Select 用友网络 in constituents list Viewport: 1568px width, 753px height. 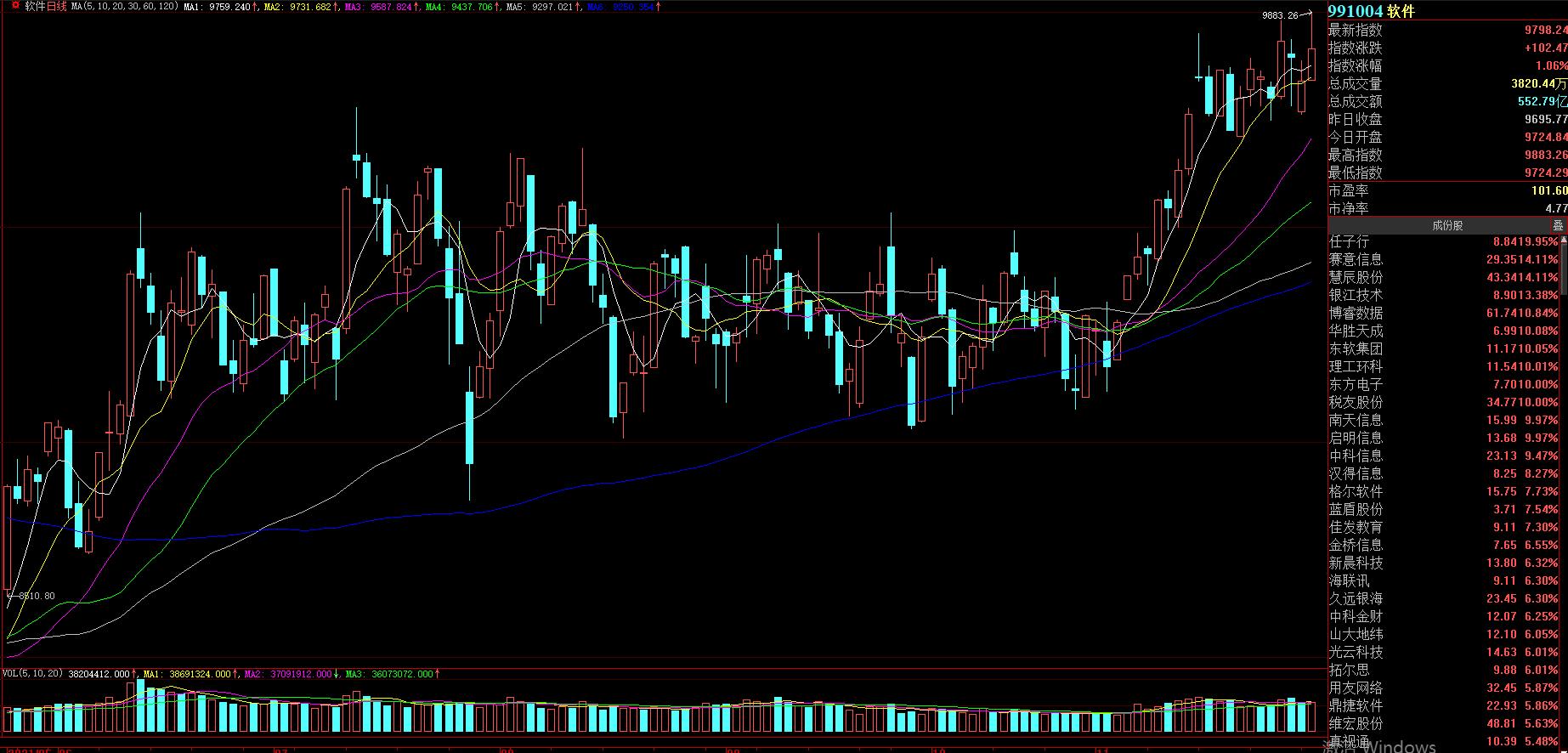pos(1356,688)
